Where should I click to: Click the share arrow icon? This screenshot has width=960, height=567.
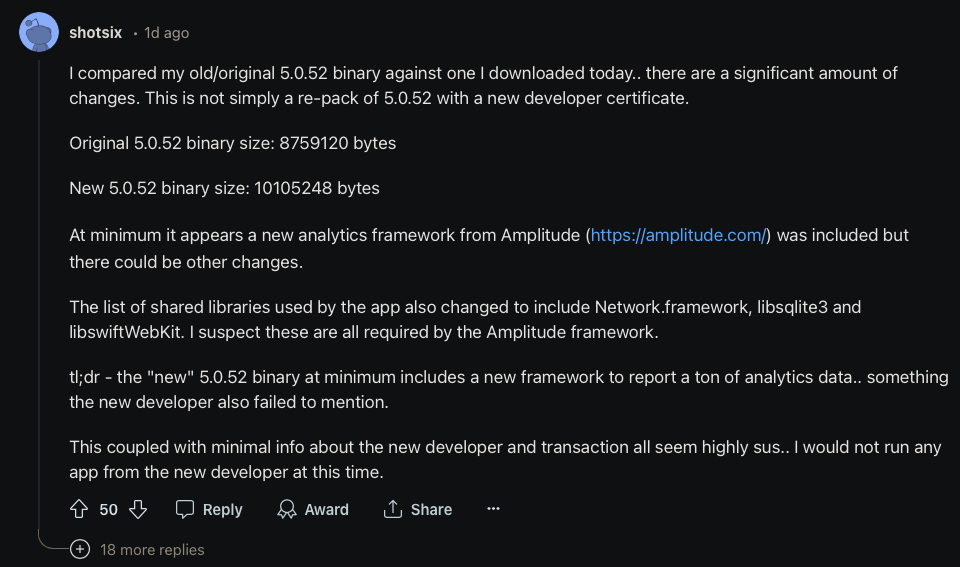pyautogui.click(x=393, y=509)
